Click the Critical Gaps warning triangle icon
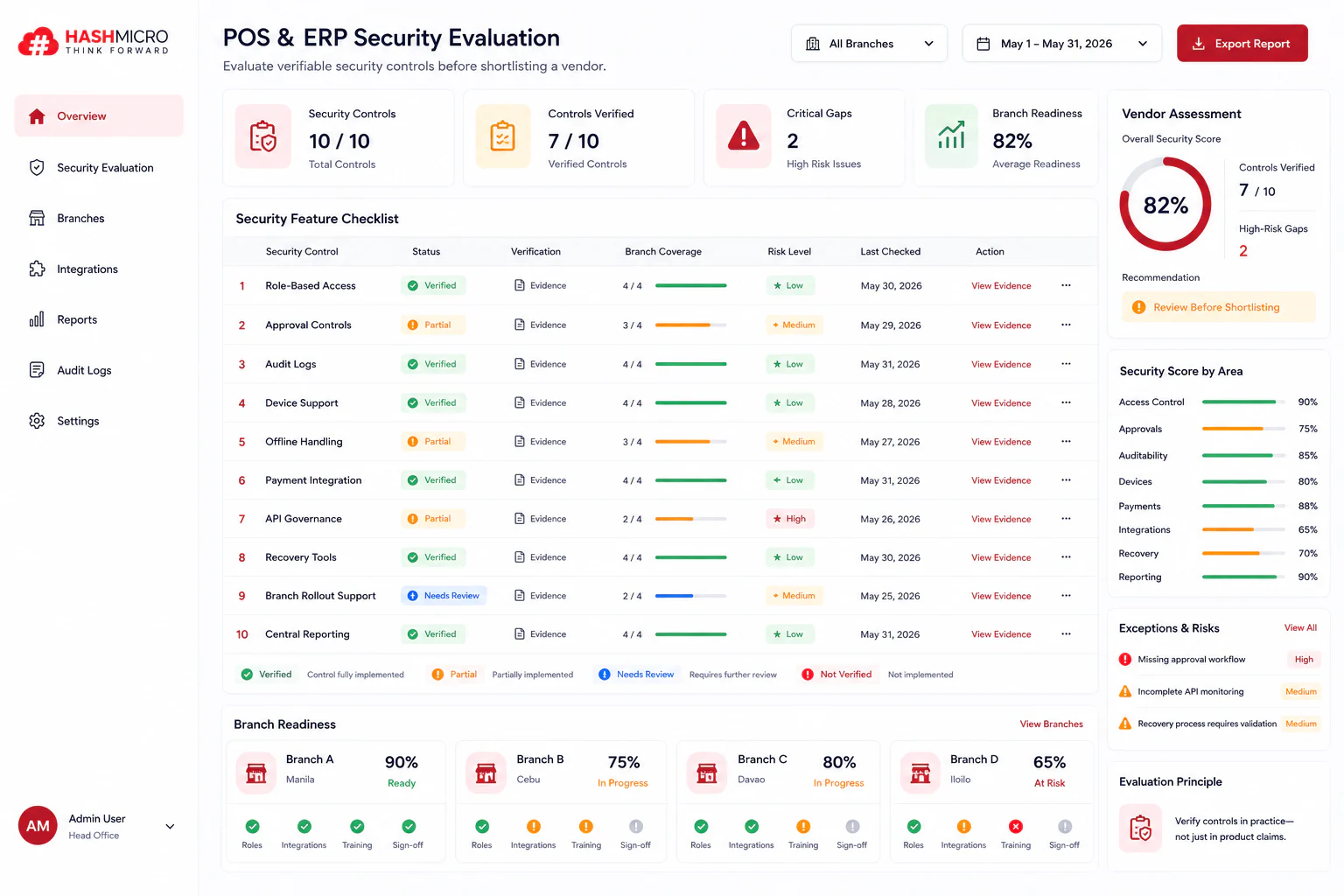The width and height of the screenshot is (1344, 896). (744, 136)
